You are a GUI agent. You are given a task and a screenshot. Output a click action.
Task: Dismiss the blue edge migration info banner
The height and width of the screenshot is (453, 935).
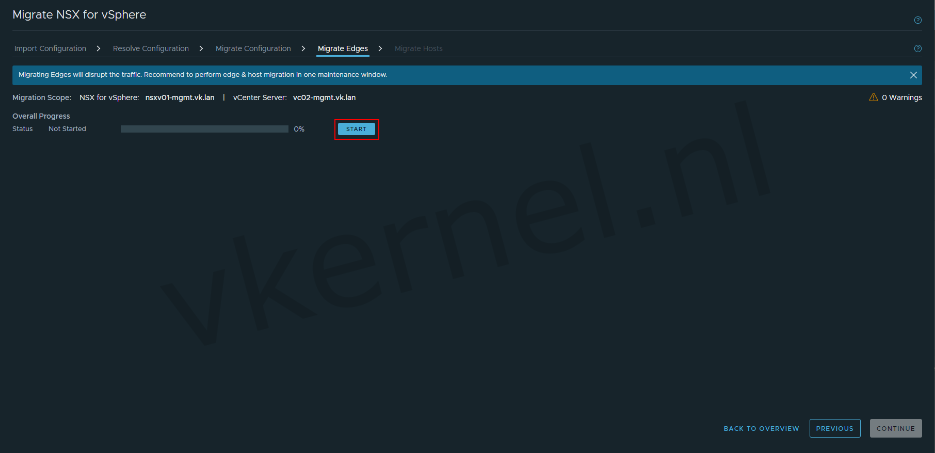913,75
